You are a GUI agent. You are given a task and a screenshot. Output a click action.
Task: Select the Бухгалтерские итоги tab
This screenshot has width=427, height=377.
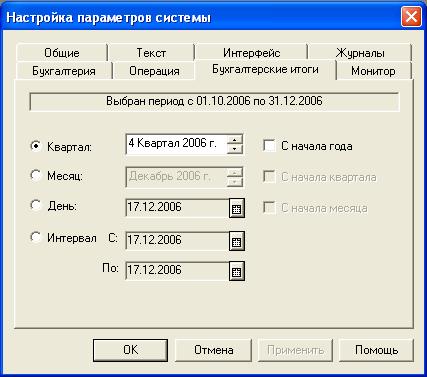[265, 69]
